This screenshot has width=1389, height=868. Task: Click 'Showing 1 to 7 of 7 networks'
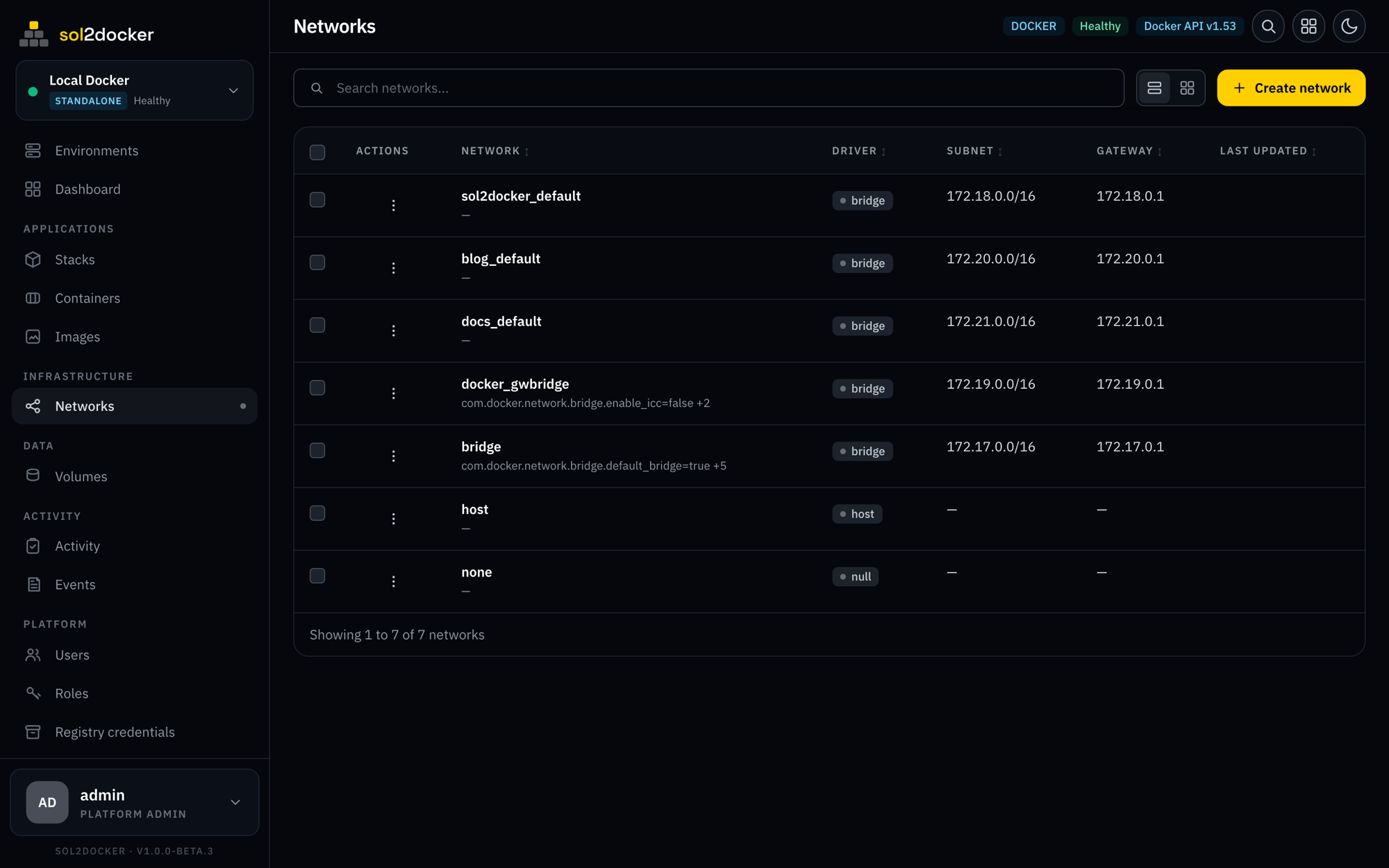coord(397,635)
